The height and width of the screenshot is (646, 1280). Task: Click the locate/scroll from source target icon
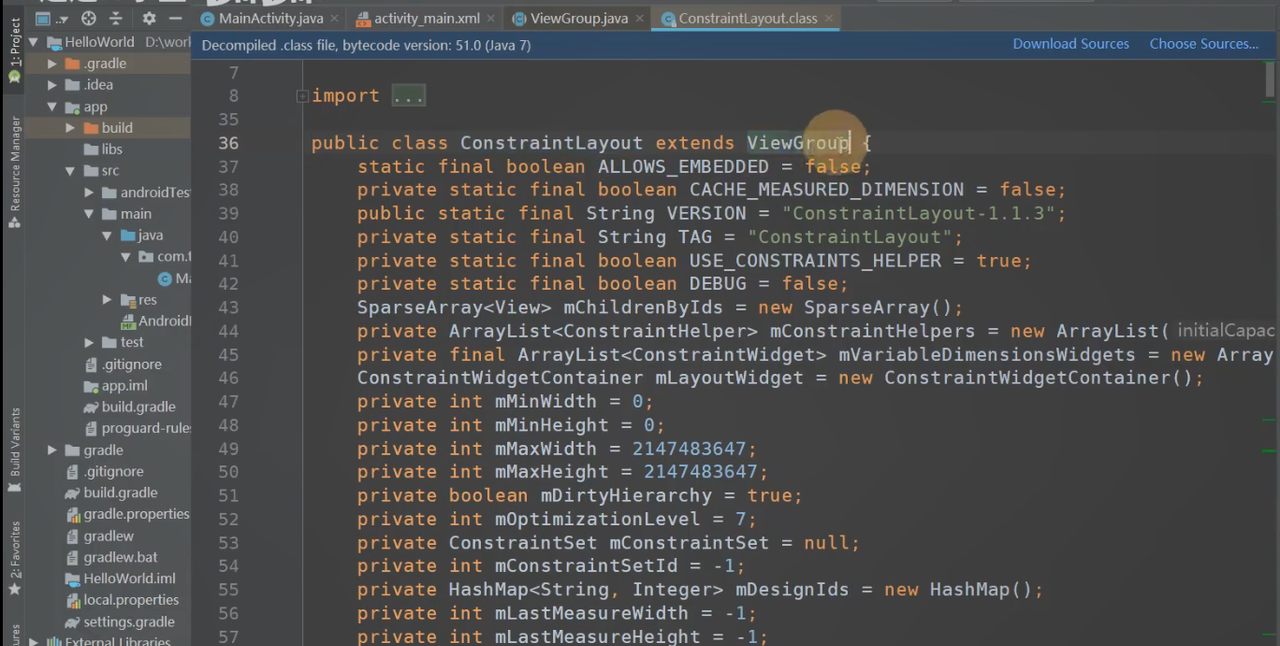click(x=89, y=18)
